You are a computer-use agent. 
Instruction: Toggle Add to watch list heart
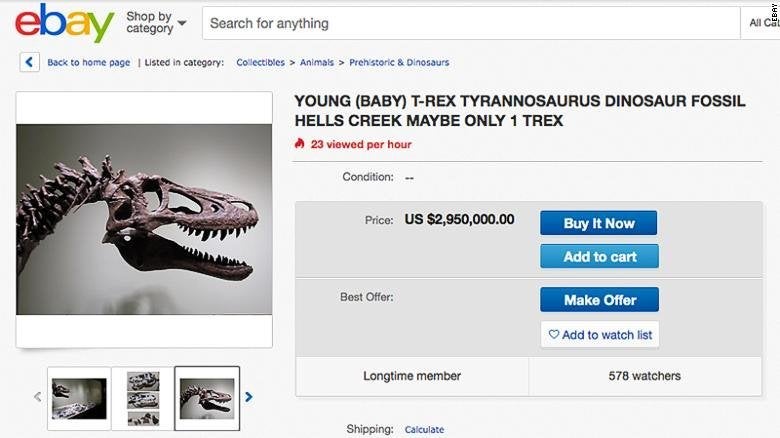(x=553, y=335)
